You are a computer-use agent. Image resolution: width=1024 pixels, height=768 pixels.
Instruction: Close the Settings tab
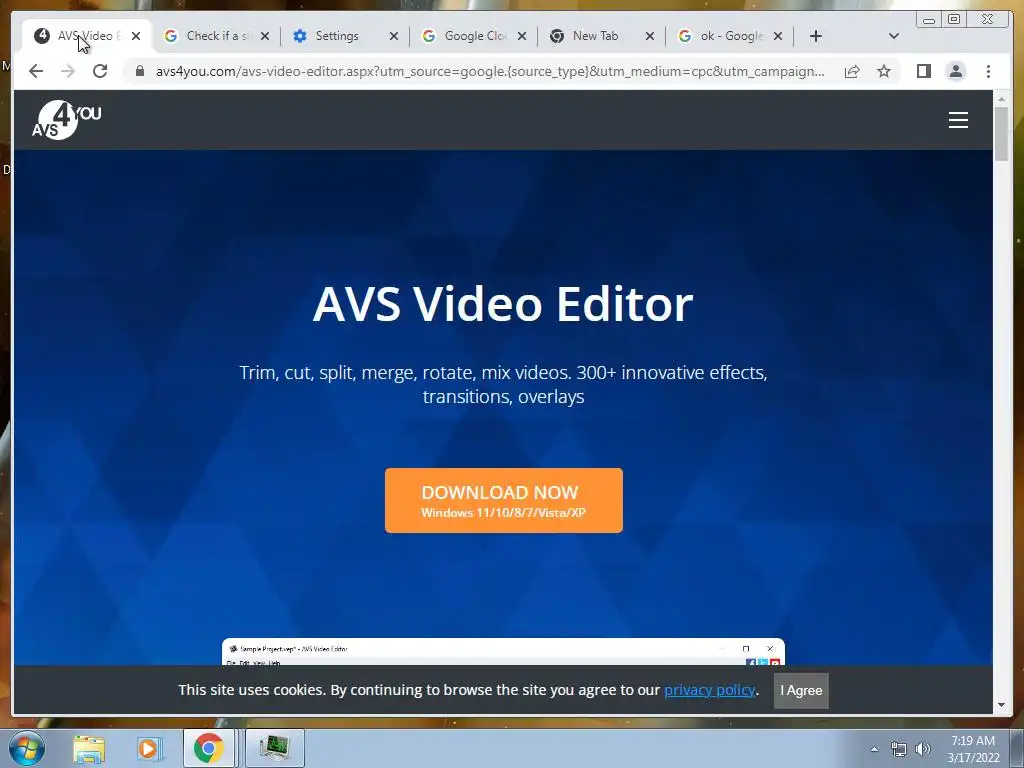393,36
